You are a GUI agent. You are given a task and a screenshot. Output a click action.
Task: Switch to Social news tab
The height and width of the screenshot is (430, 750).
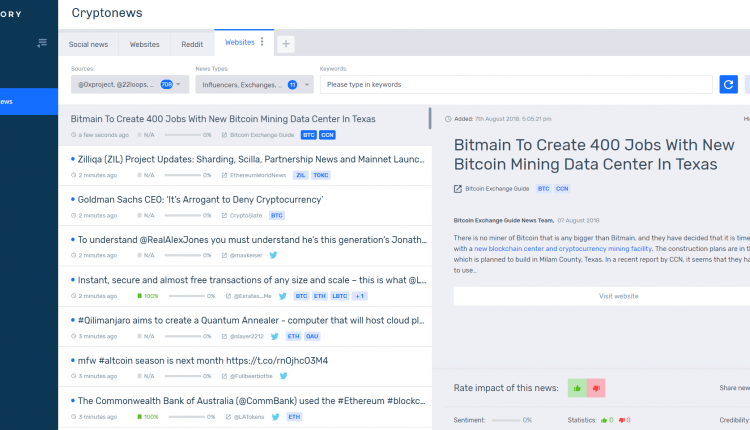tap(88, 44)
